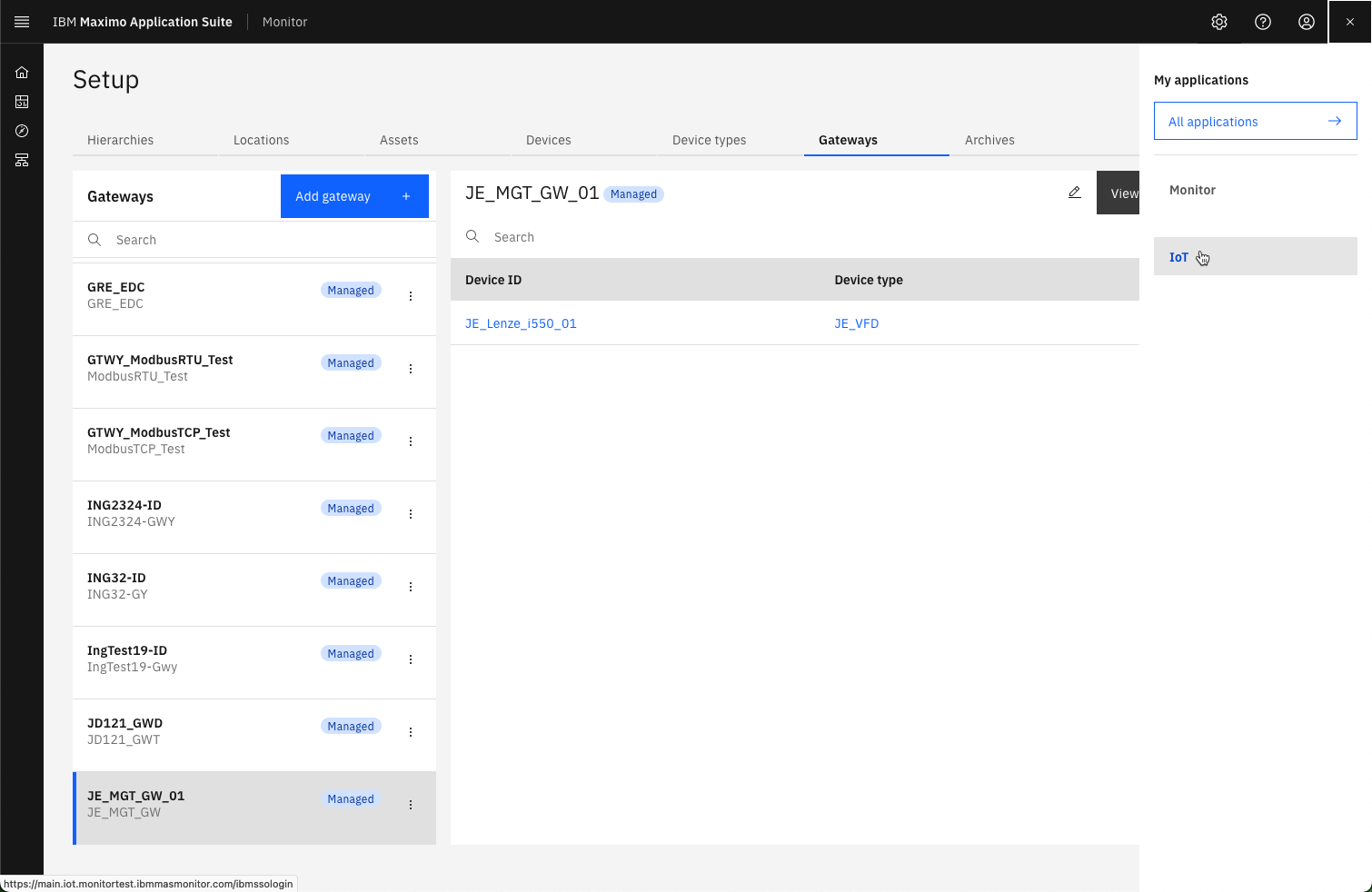The width and height of the screenshot is (1372, 892).
Task: Open the help question mark icon
Action: coord(1263,22)
